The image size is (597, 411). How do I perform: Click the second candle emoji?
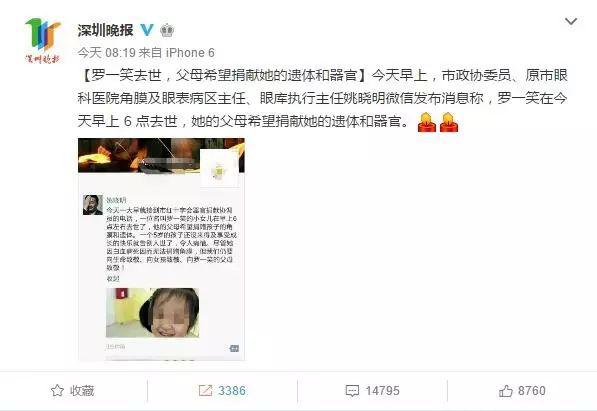pyautogui.click(x=449, y=122)
